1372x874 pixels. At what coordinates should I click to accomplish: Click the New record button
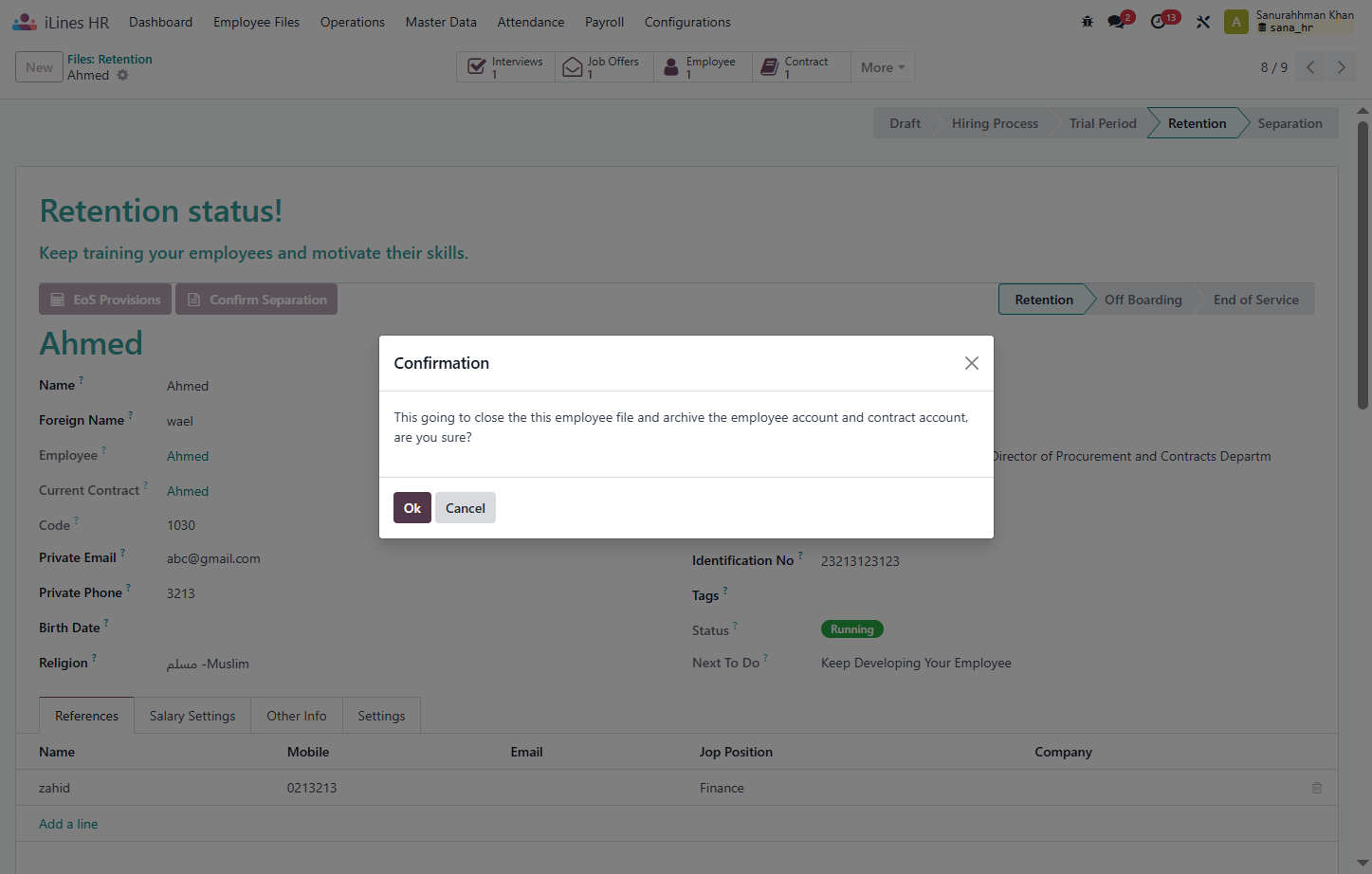tap(39, 67)
